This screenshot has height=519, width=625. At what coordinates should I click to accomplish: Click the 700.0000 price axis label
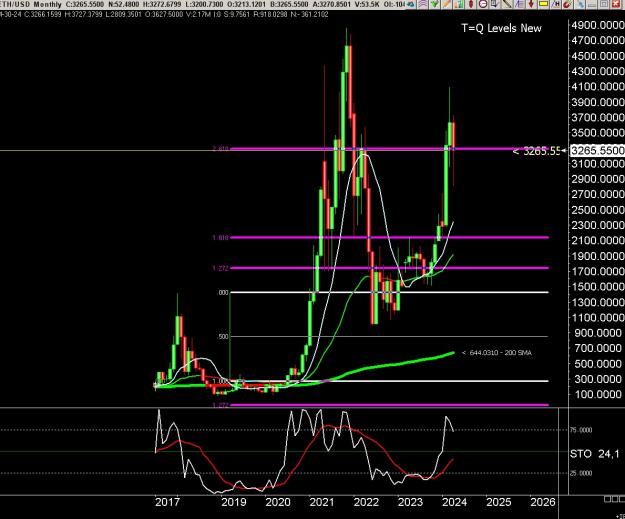coord(597,348)
